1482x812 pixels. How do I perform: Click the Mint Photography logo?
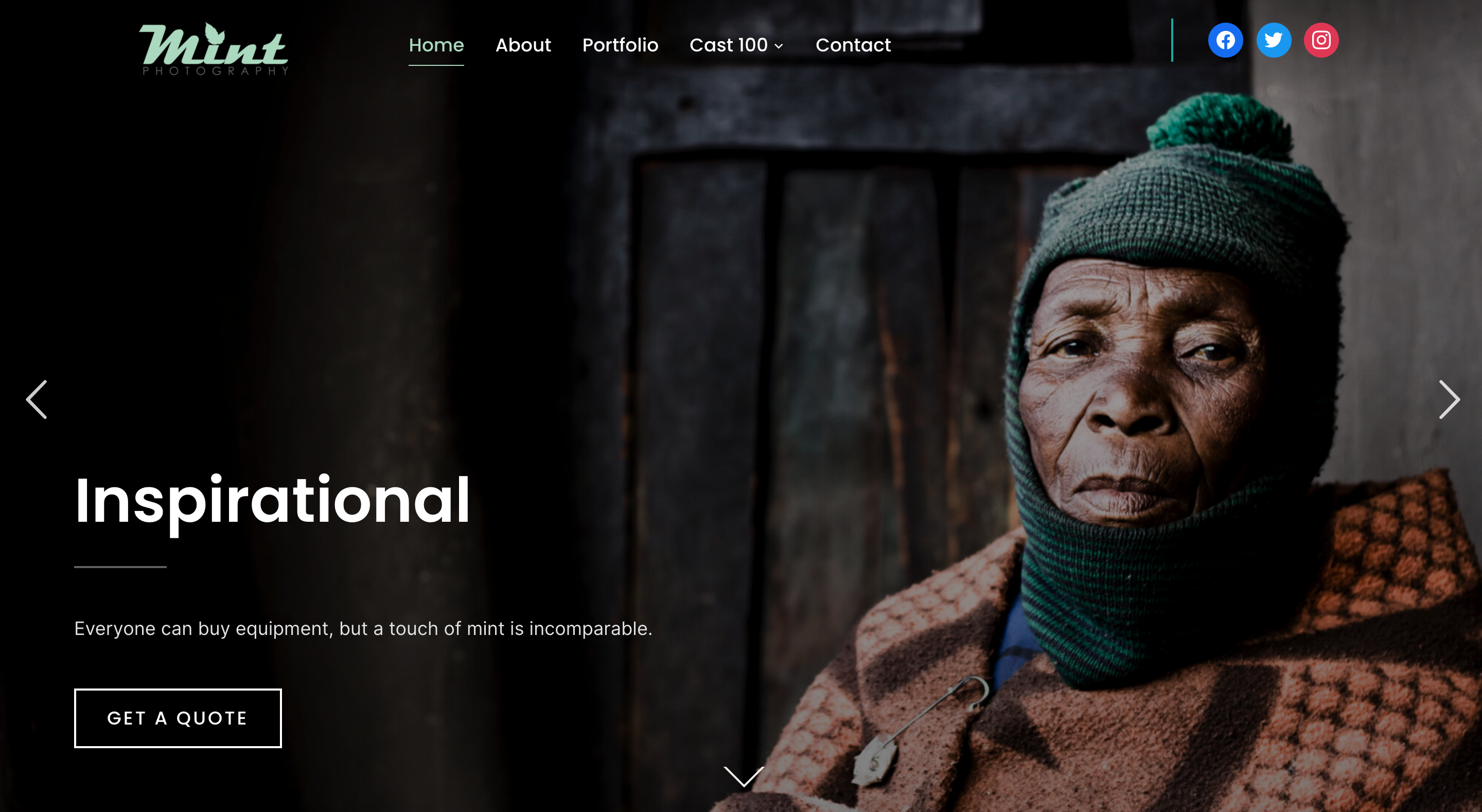214,48
